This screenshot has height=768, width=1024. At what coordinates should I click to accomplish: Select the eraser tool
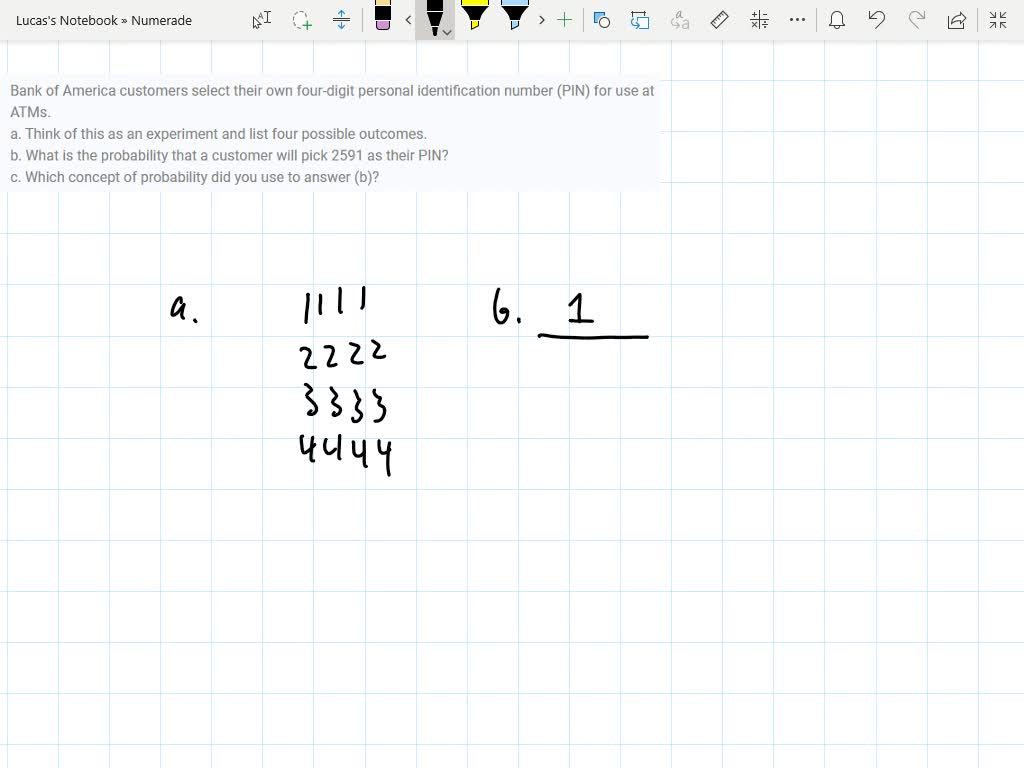(382, 16)
